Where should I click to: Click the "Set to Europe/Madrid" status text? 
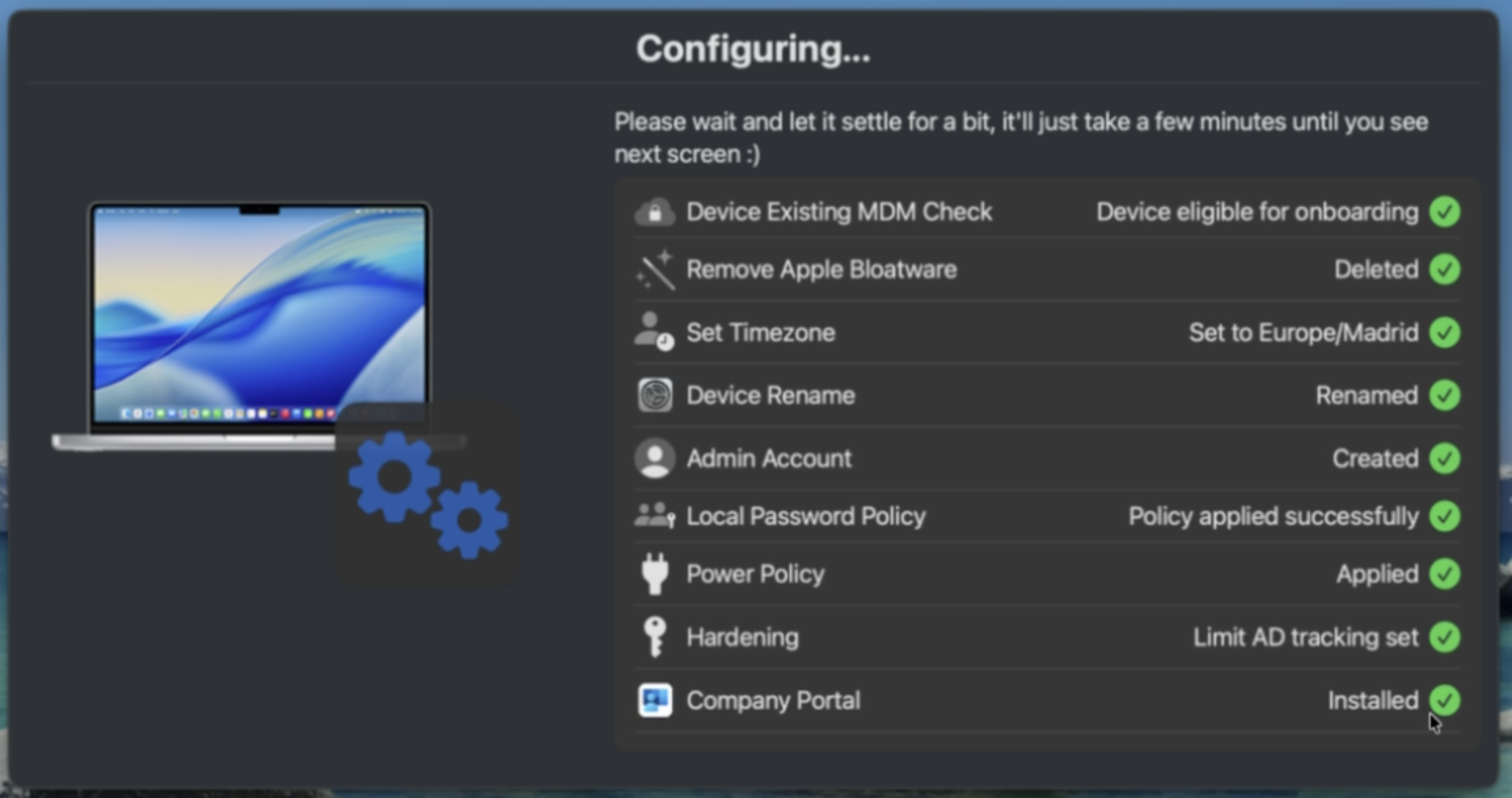tap(1303, 332)
